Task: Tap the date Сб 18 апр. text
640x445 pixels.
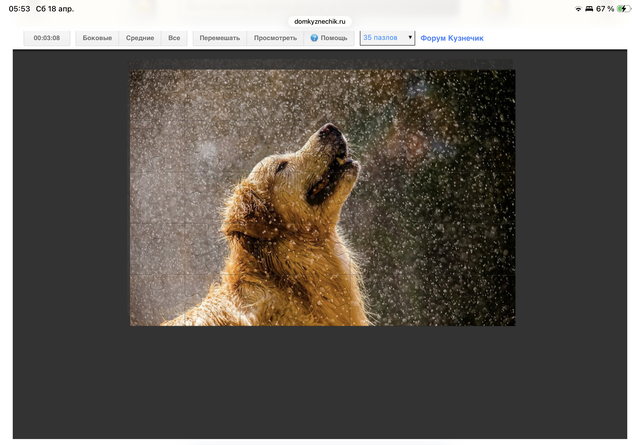Action: tap(55, 9)
